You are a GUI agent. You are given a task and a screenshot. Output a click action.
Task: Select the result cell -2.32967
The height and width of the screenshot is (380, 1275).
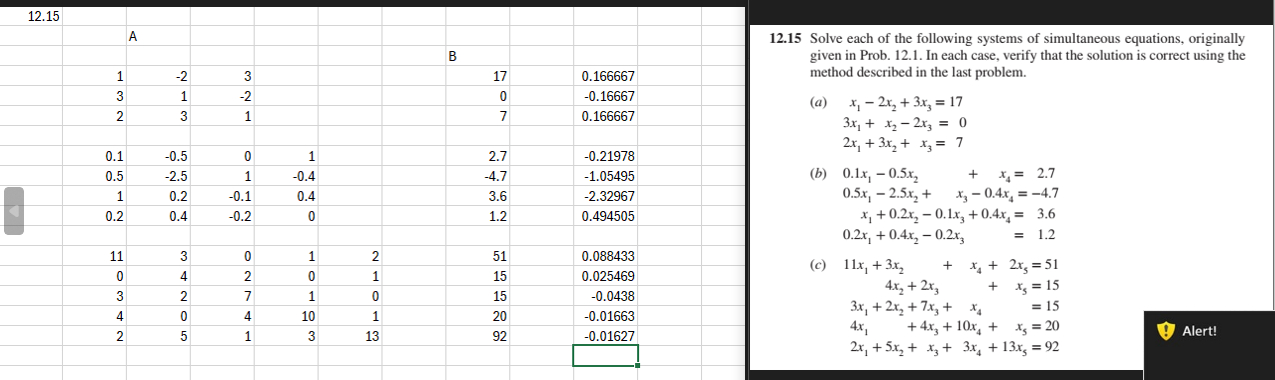click(606, 196)
